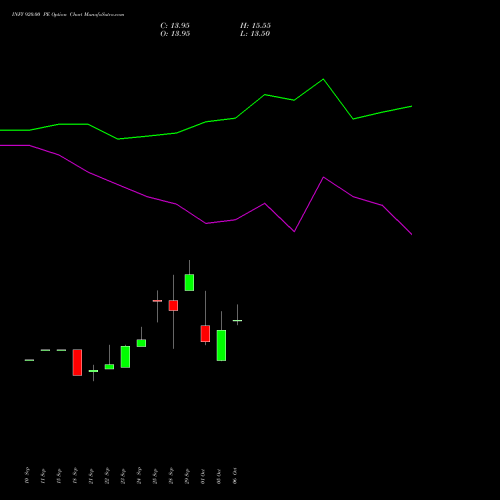Click the flat green dash above 10 Sep
Image resolution: width=500 pixels, height=500 pixels.
(x=29, y=360)
